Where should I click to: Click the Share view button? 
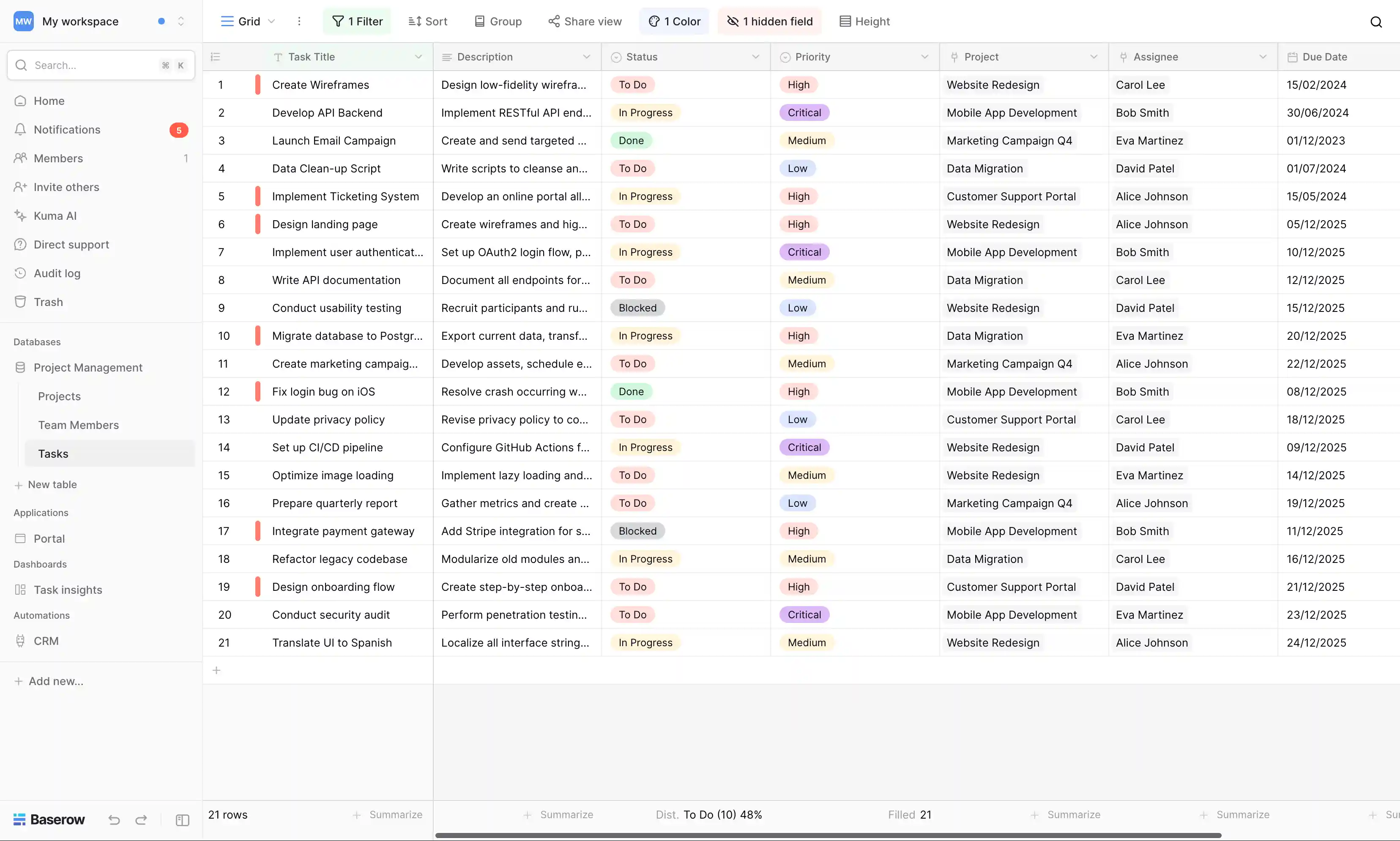click(x=585, y=21)
